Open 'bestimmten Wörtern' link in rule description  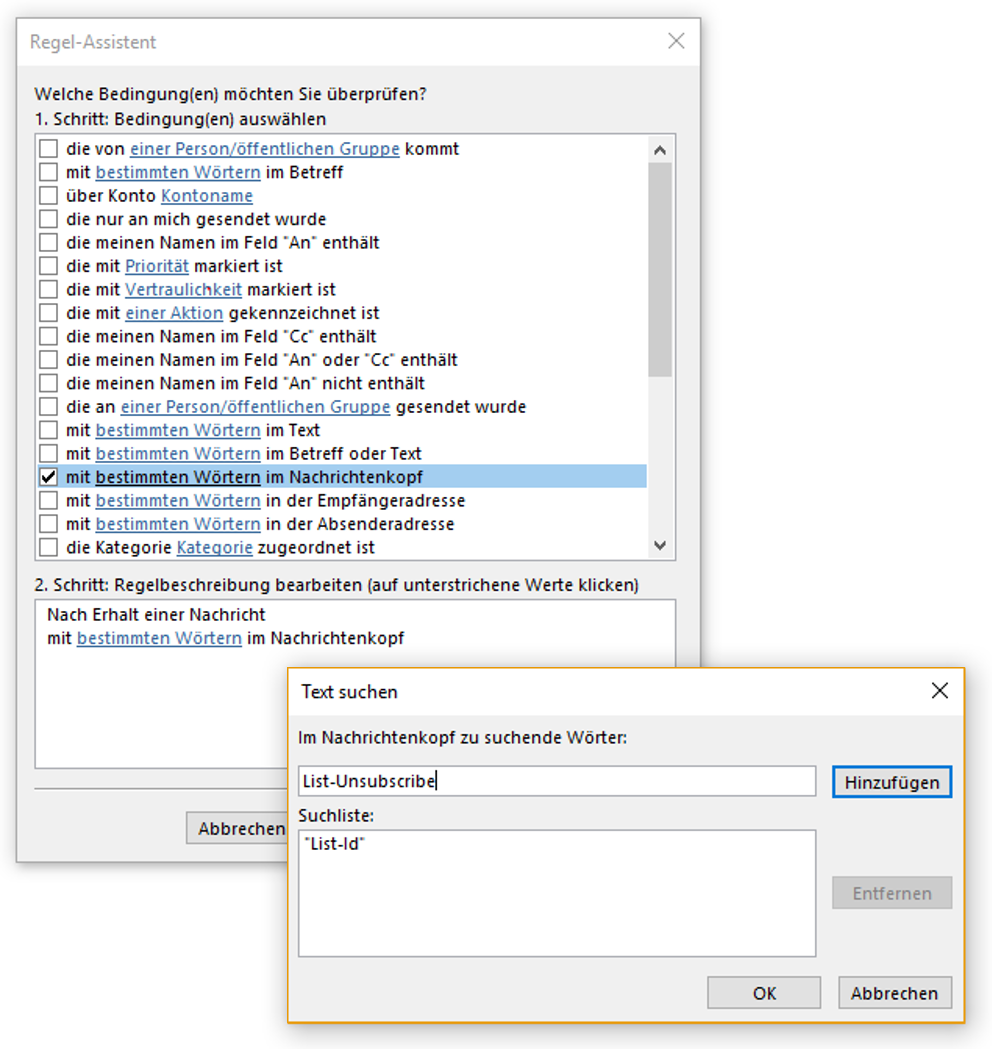pos(159,638)
